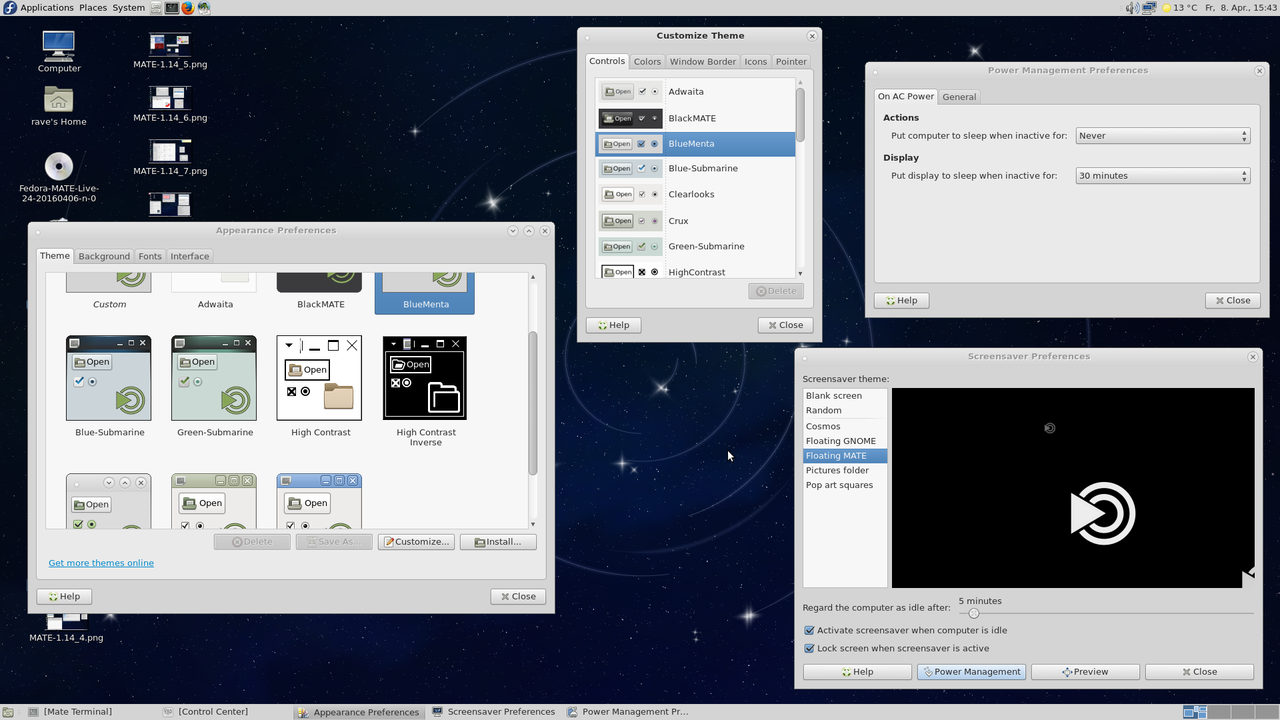This screenshot has height=720, width=1280.
Task: Open MATE-1.14_5.png on the desktop
Action: (x=168, y=46)
